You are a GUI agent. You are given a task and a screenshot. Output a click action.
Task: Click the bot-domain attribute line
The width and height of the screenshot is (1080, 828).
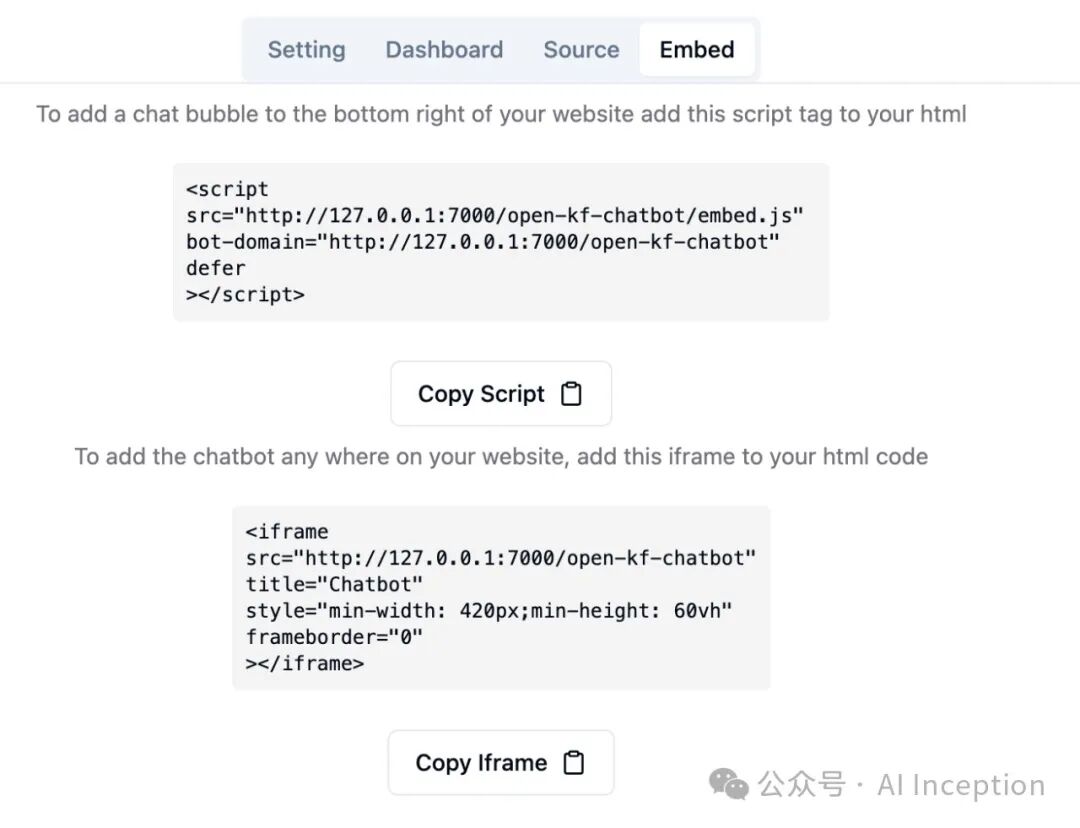point(482,242)
